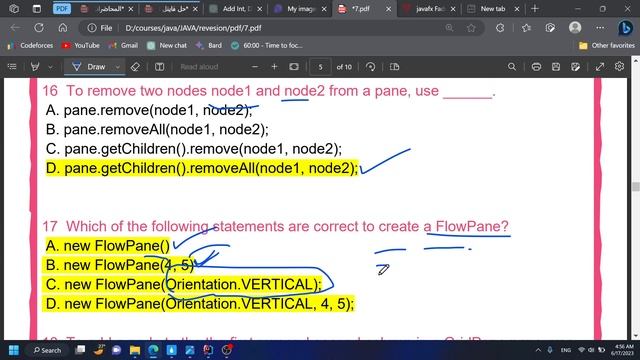Screen dimensions: 640x360
Task: Click the address bar with 7.pdf path
Action: click(x=261, y=28)
